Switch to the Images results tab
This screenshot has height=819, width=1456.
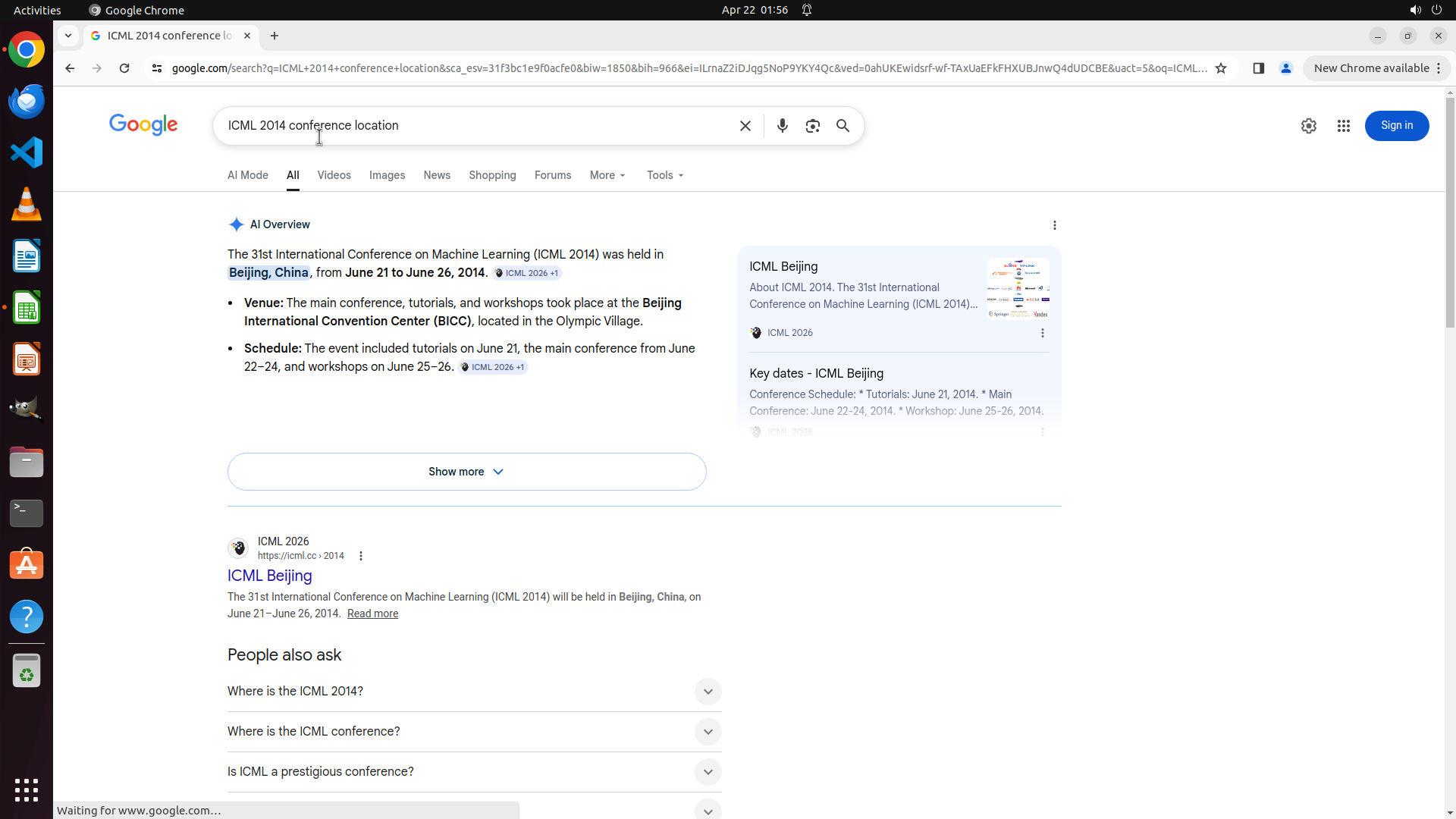[387, 175]
